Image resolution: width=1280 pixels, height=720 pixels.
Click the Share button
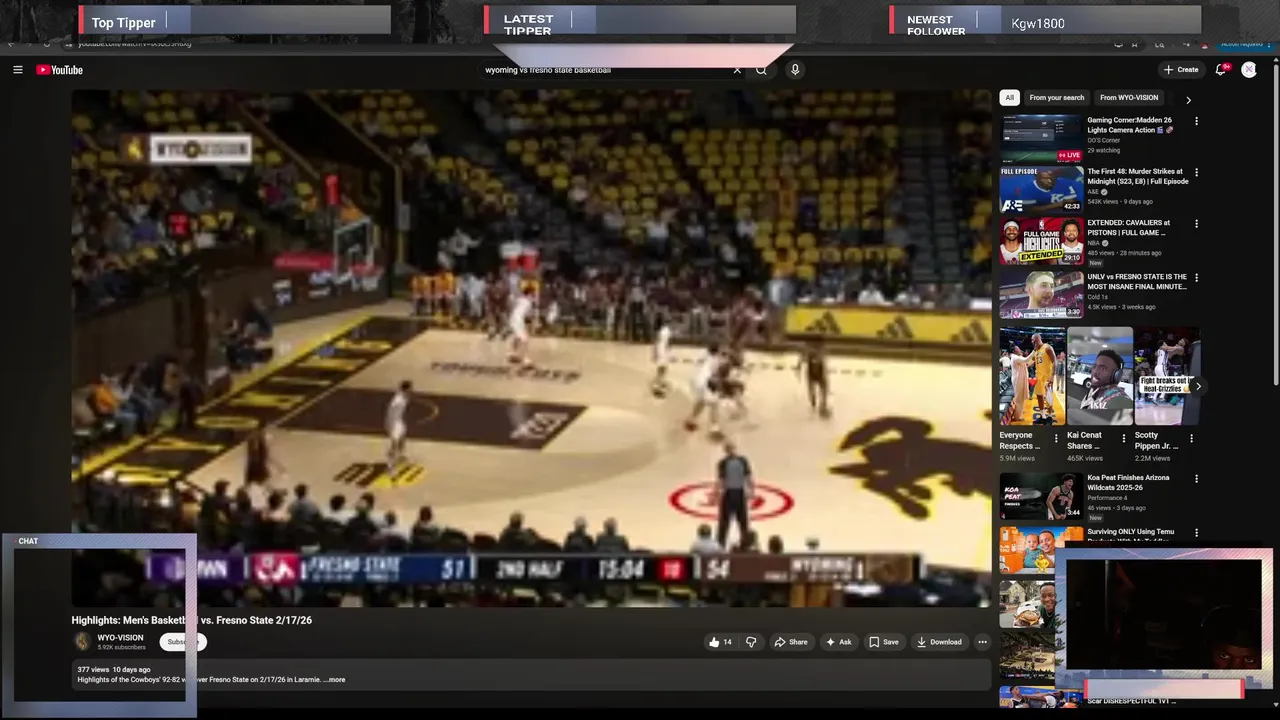[791, 642]
